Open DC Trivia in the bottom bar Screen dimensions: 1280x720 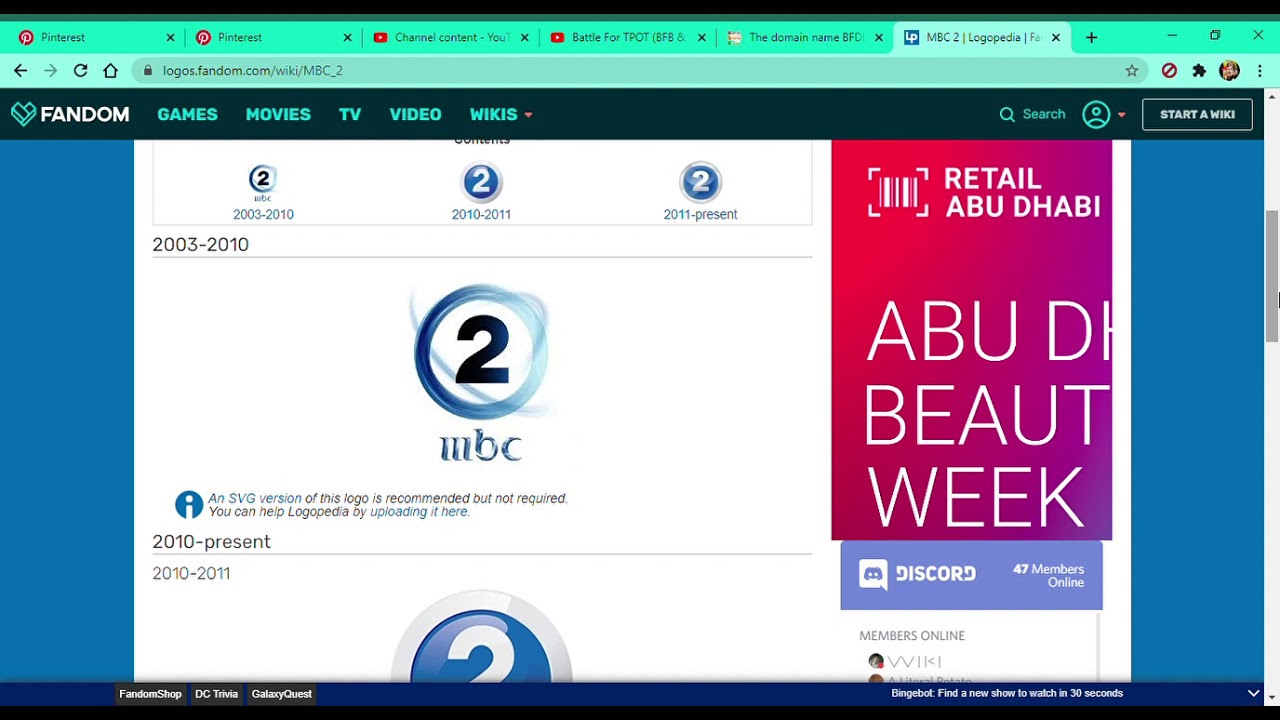(216, 694)
